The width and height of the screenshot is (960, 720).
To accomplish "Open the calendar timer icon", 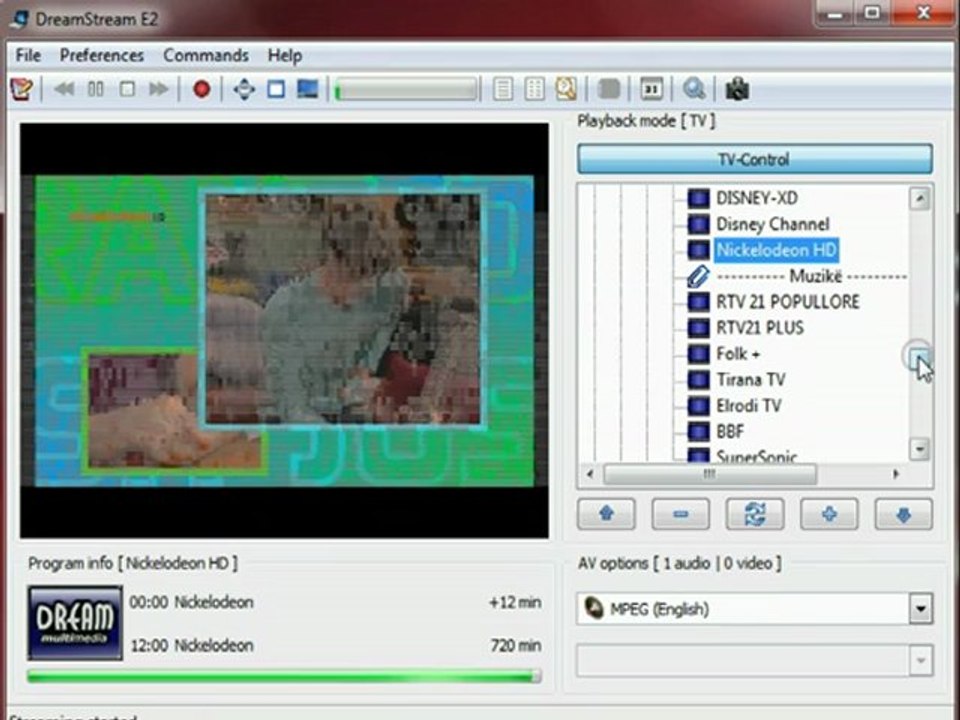I will 651,89.
